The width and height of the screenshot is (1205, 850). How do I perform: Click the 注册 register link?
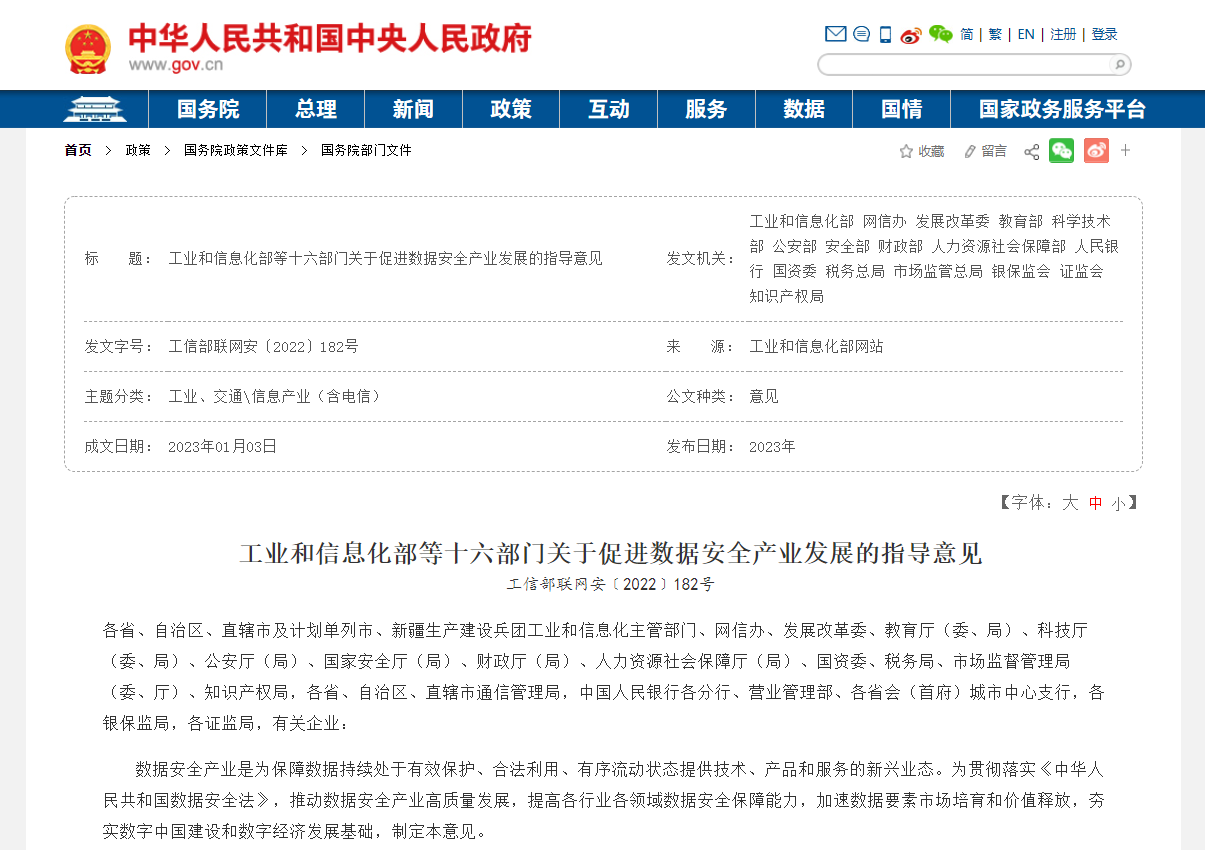1063,34
